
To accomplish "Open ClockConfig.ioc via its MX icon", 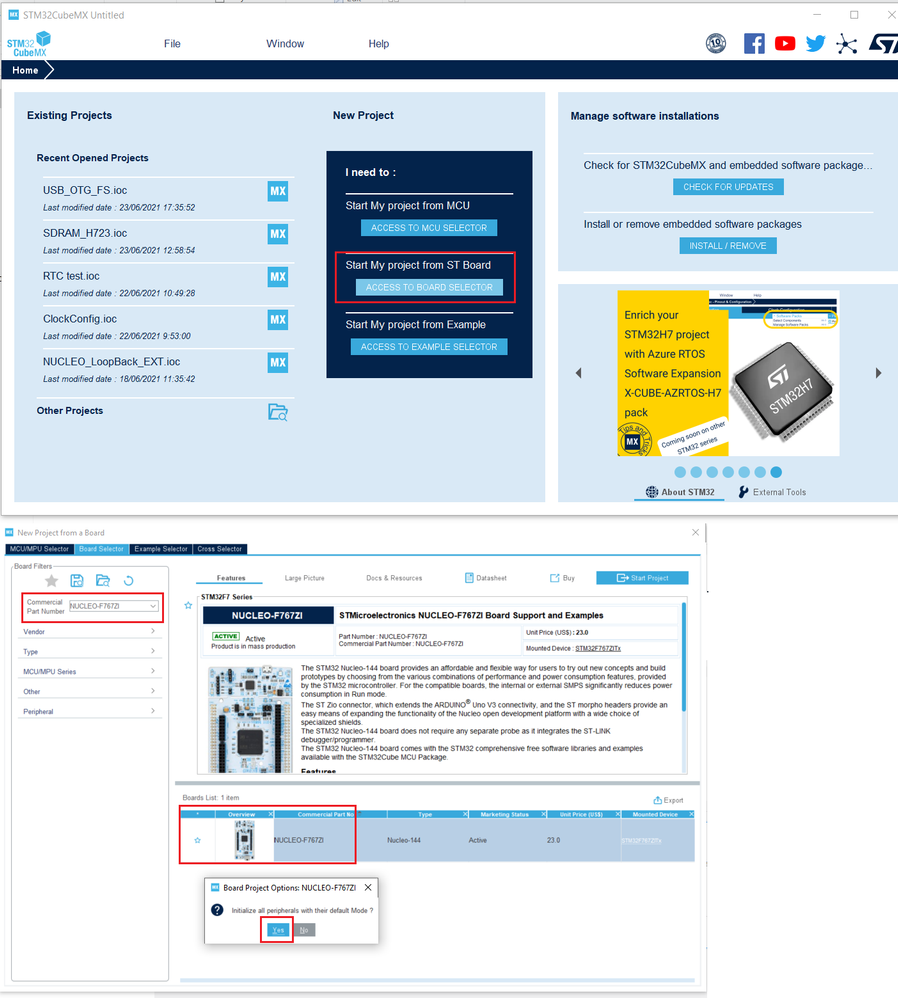I will (x=277, y=320).
